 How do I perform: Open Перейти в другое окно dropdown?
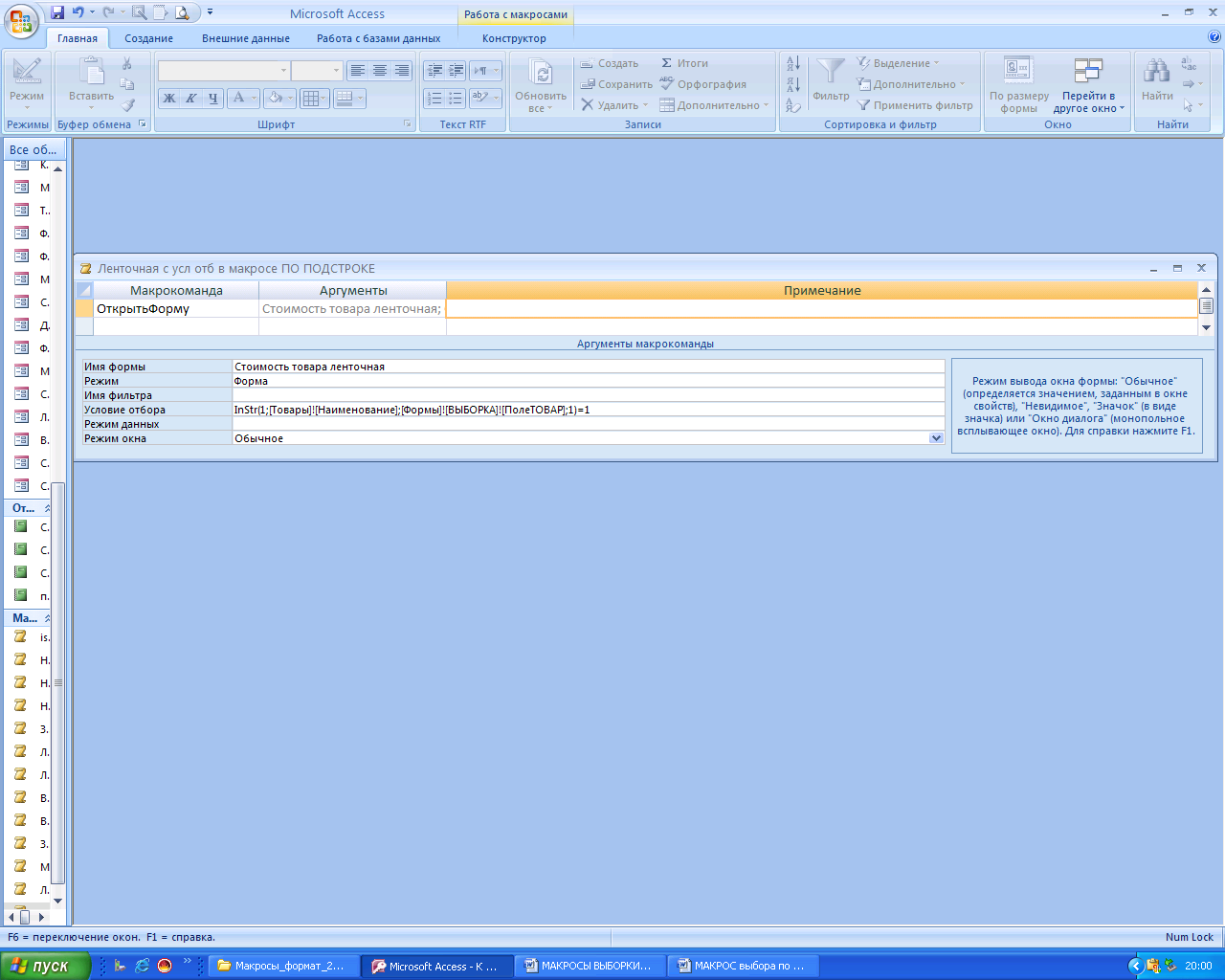coord(1089,85)
